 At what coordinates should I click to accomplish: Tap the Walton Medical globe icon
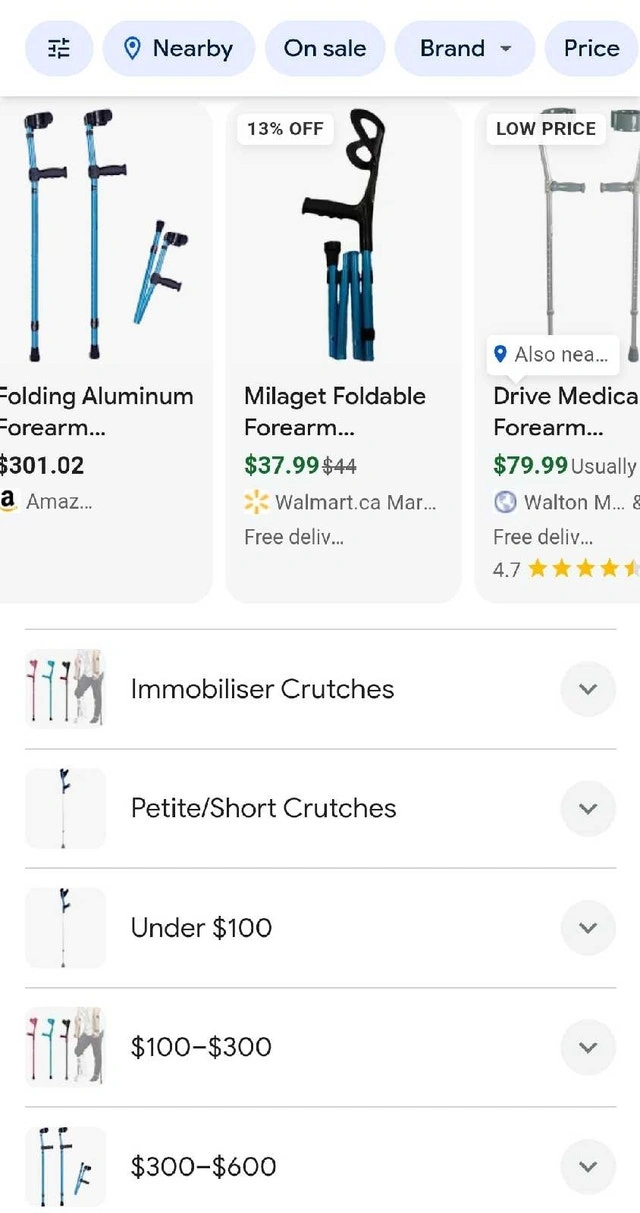click(x=506, y=502)
